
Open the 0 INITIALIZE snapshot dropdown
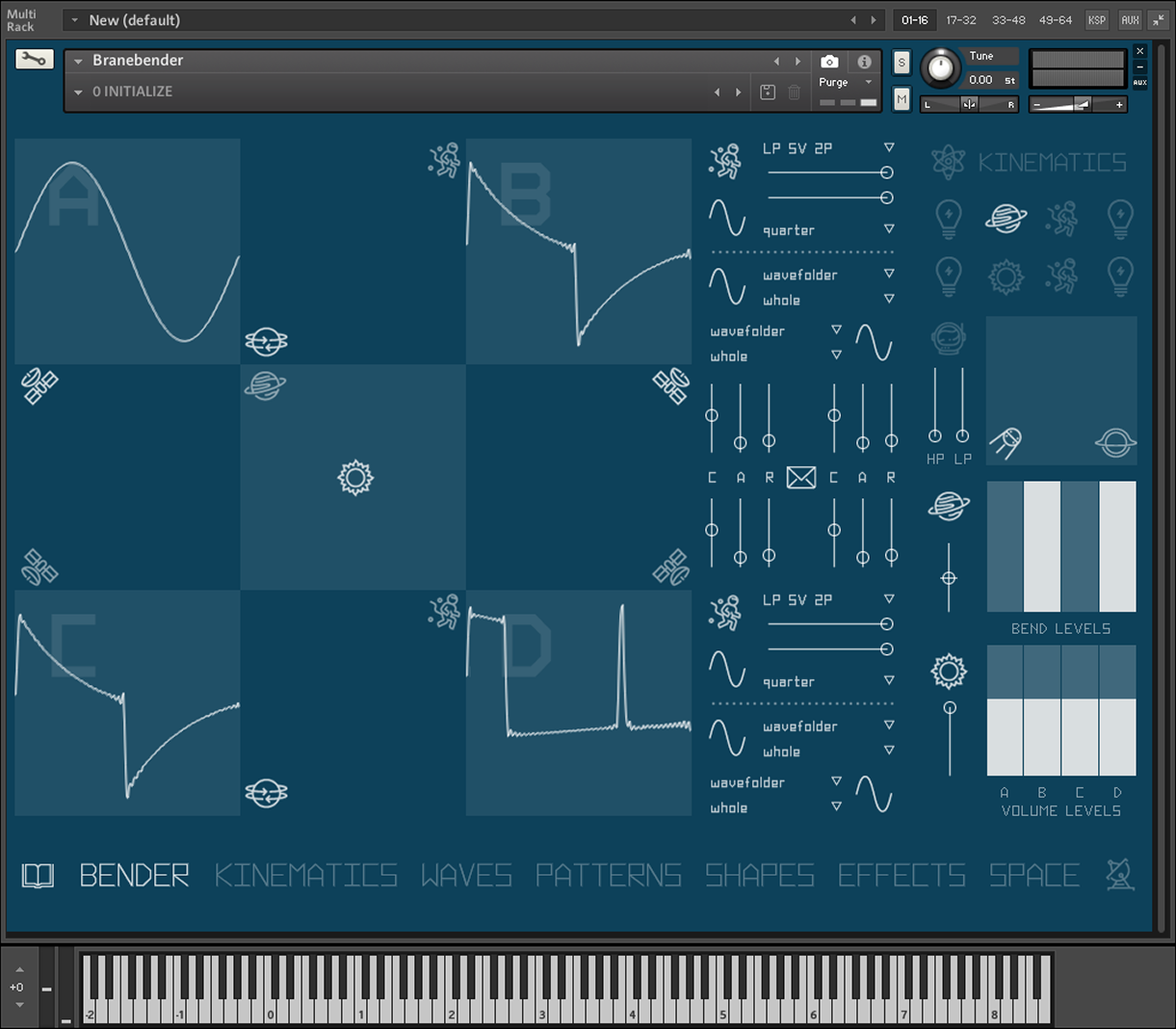pos(78,92)
